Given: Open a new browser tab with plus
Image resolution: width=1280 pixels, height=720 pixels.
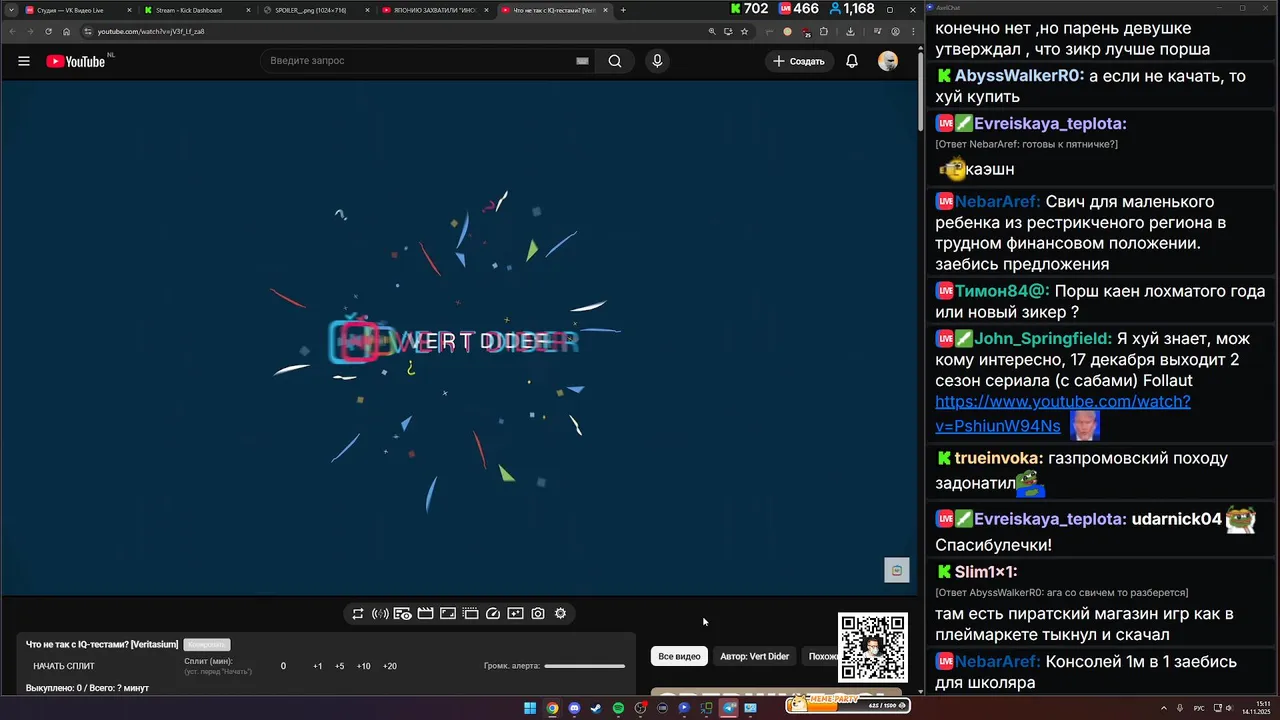Looking at the screenshot, I should 623,10.
